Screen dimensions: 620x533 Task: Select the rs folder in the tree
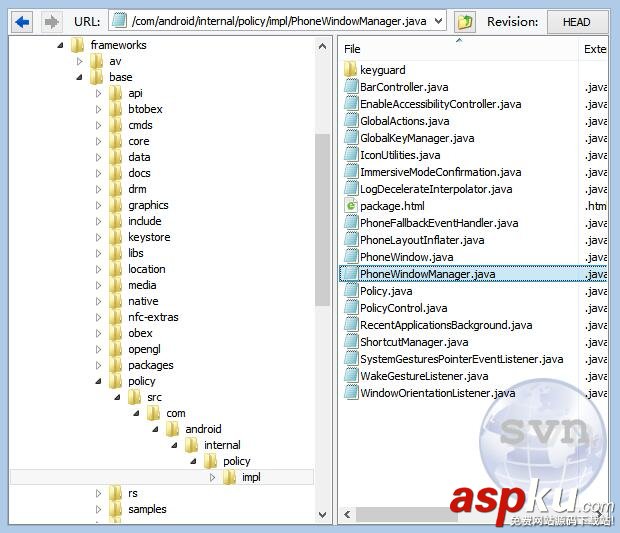point(132,493)
